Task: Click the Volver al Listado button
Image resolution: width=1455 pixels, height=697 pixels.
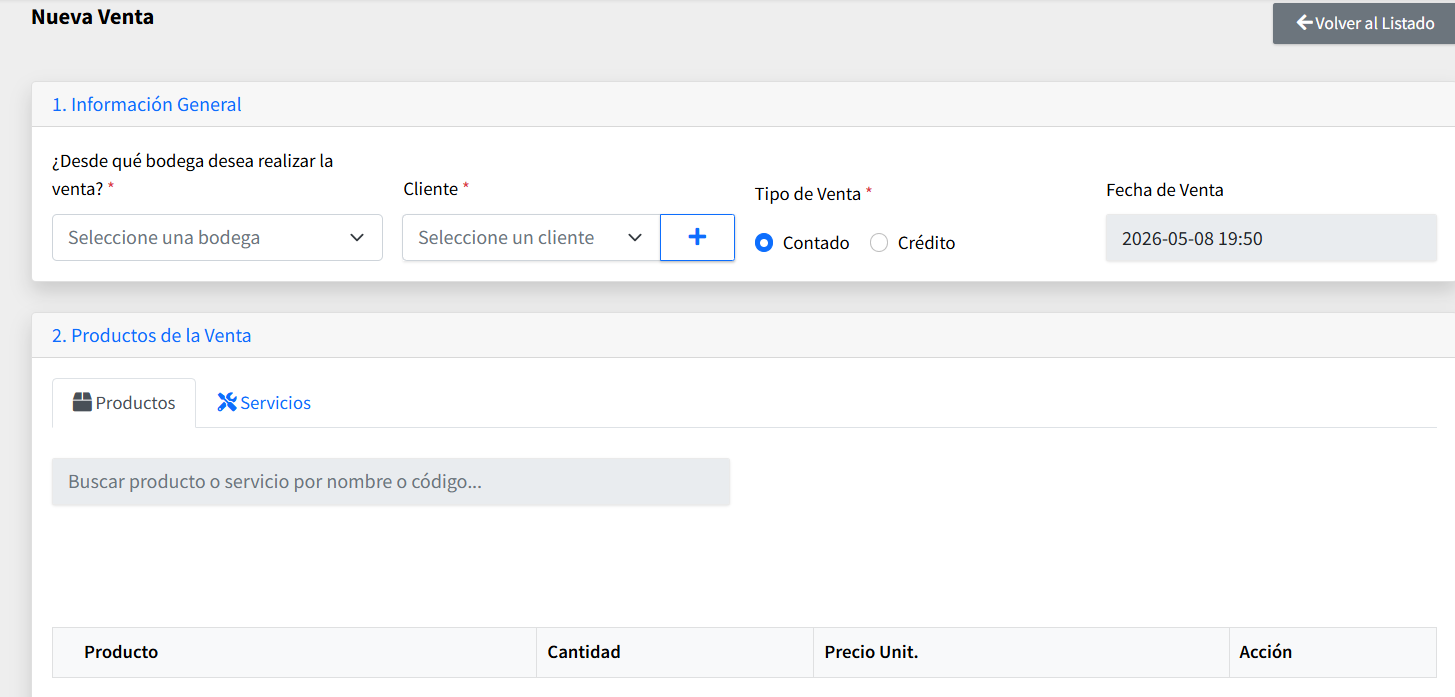Action: [1364, 23]
